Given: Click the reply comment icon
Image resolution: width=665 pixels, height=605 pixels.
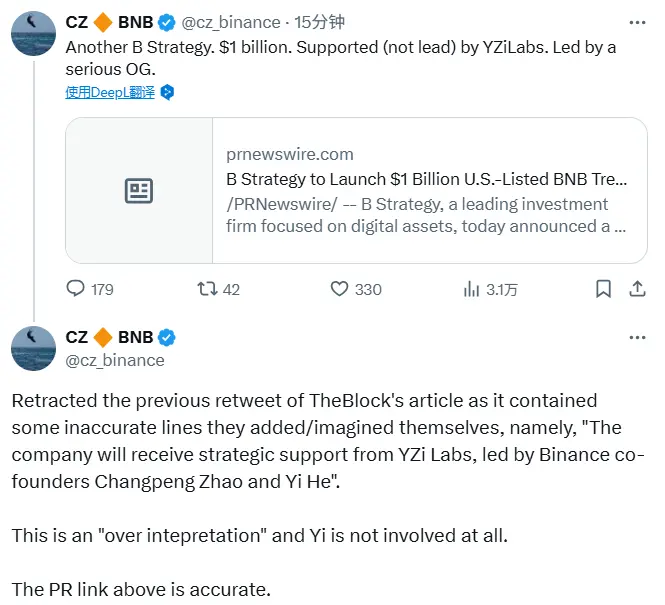Looking at the screenshot, I should pyautogui.click(x=76, y=289).
